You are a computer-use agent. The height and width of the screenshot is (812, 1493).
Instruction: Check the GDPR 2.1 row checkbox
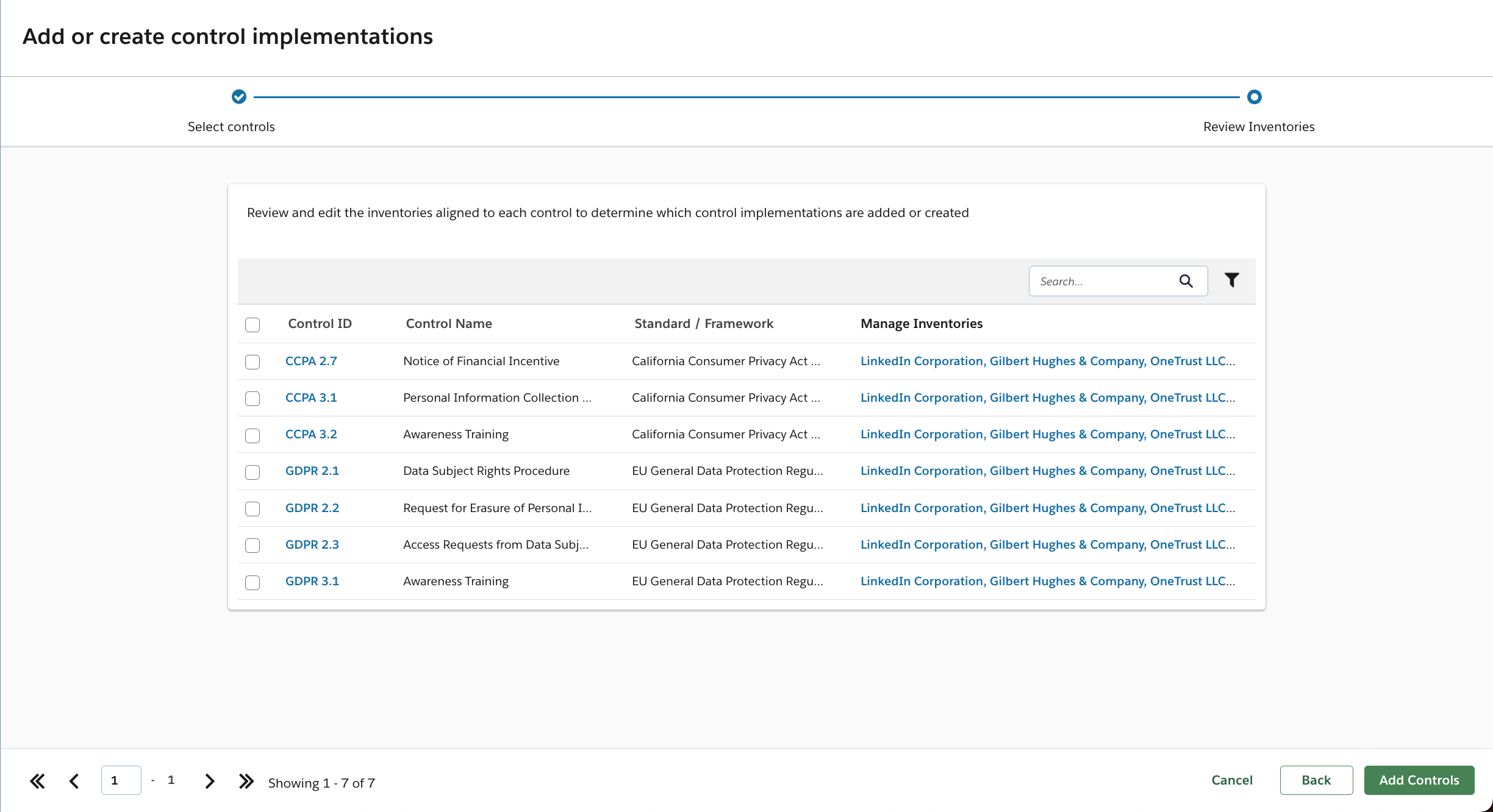[252, 472]
